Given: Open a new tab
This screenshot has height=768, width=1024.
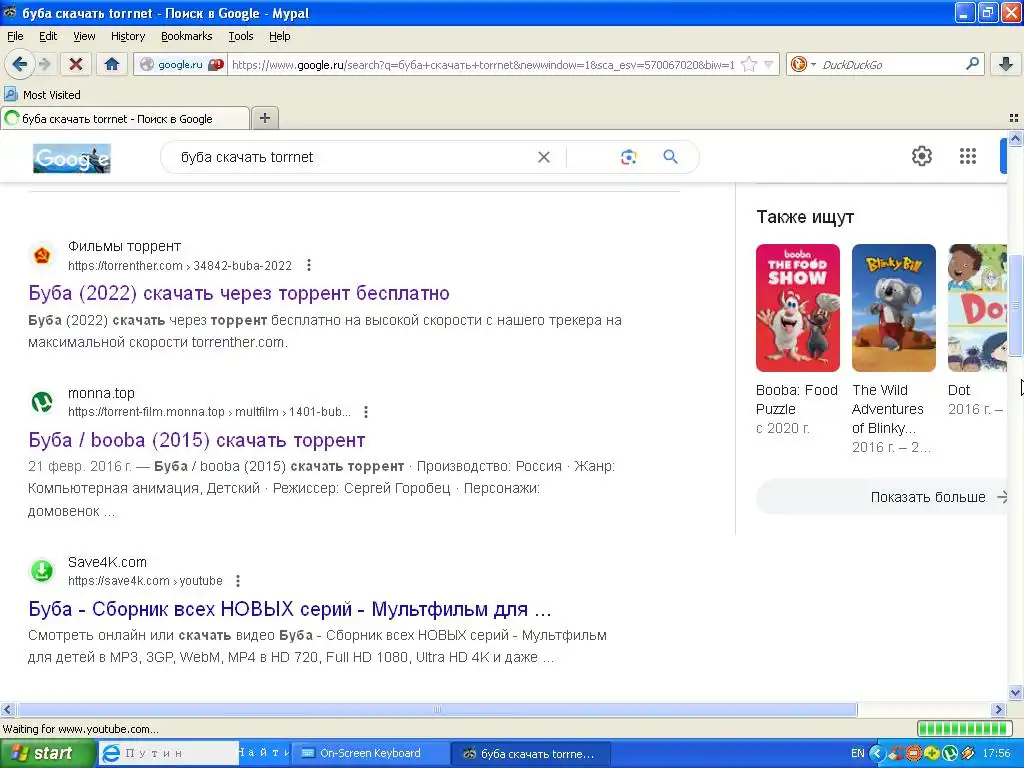Looking at the screenshot, I should coord(264,118).
